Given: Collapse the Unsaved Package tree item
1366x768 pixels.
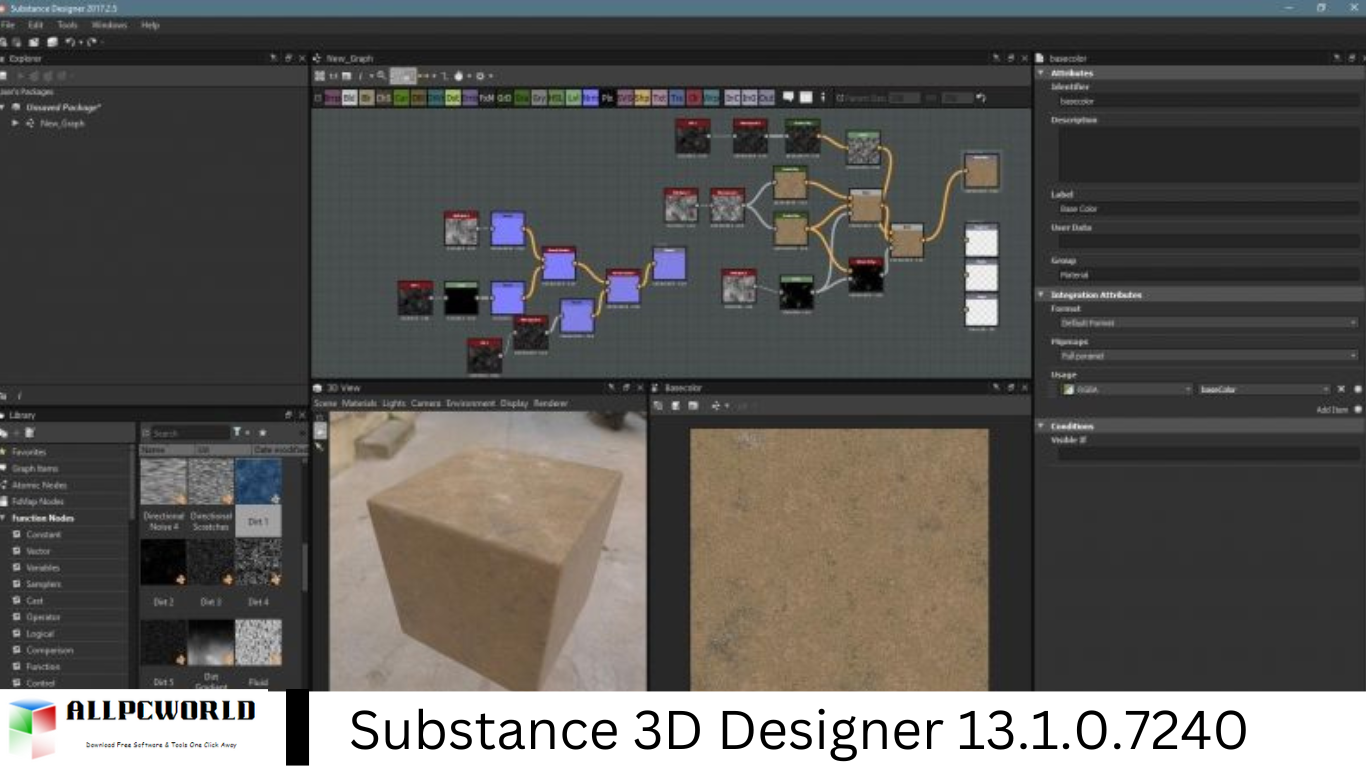Looking at the screenshot, I should point(3,107).
